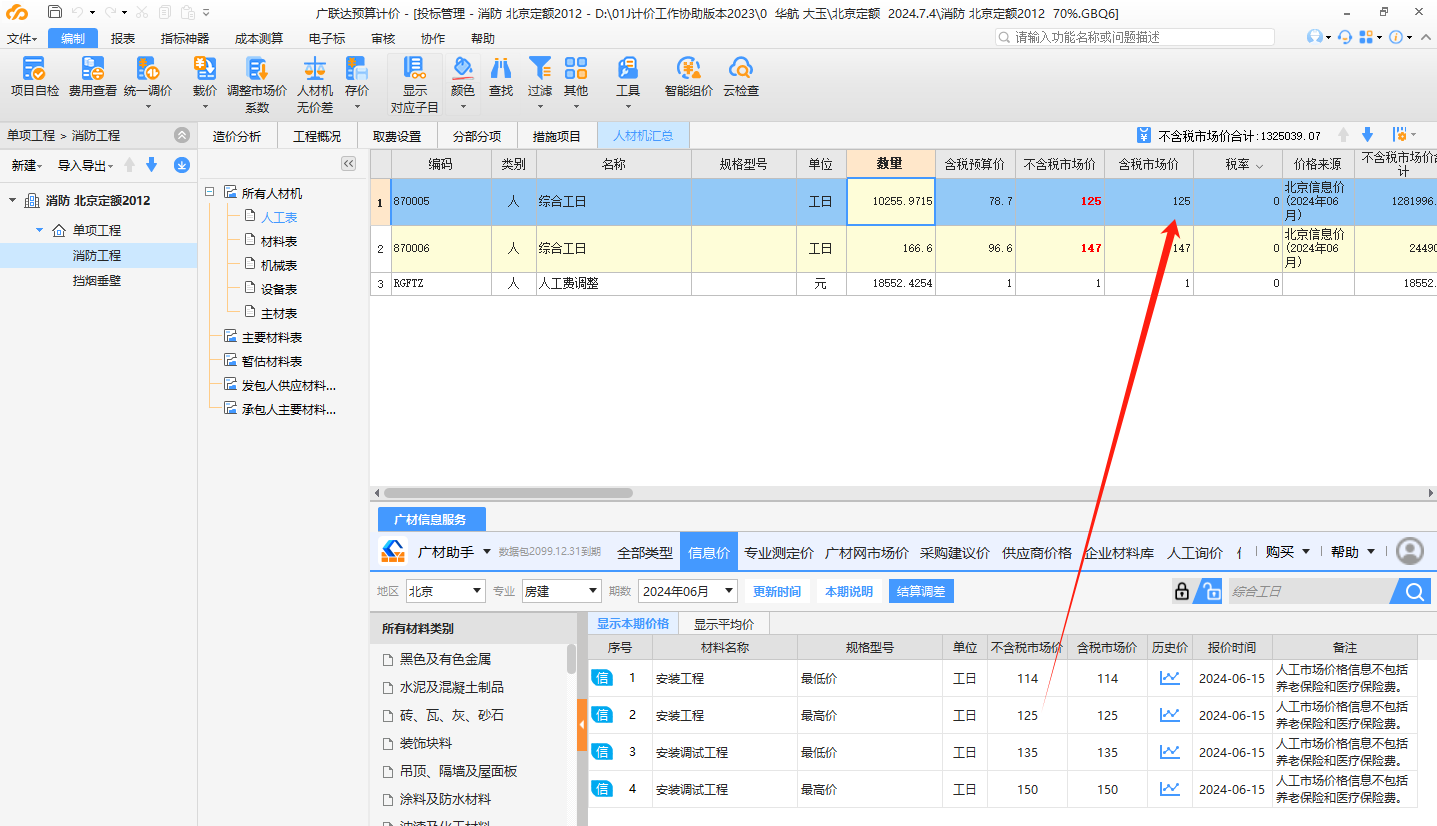Click the 信 badge of row 3
This screenshot has height=826, width=1437.
click(602, 752)
